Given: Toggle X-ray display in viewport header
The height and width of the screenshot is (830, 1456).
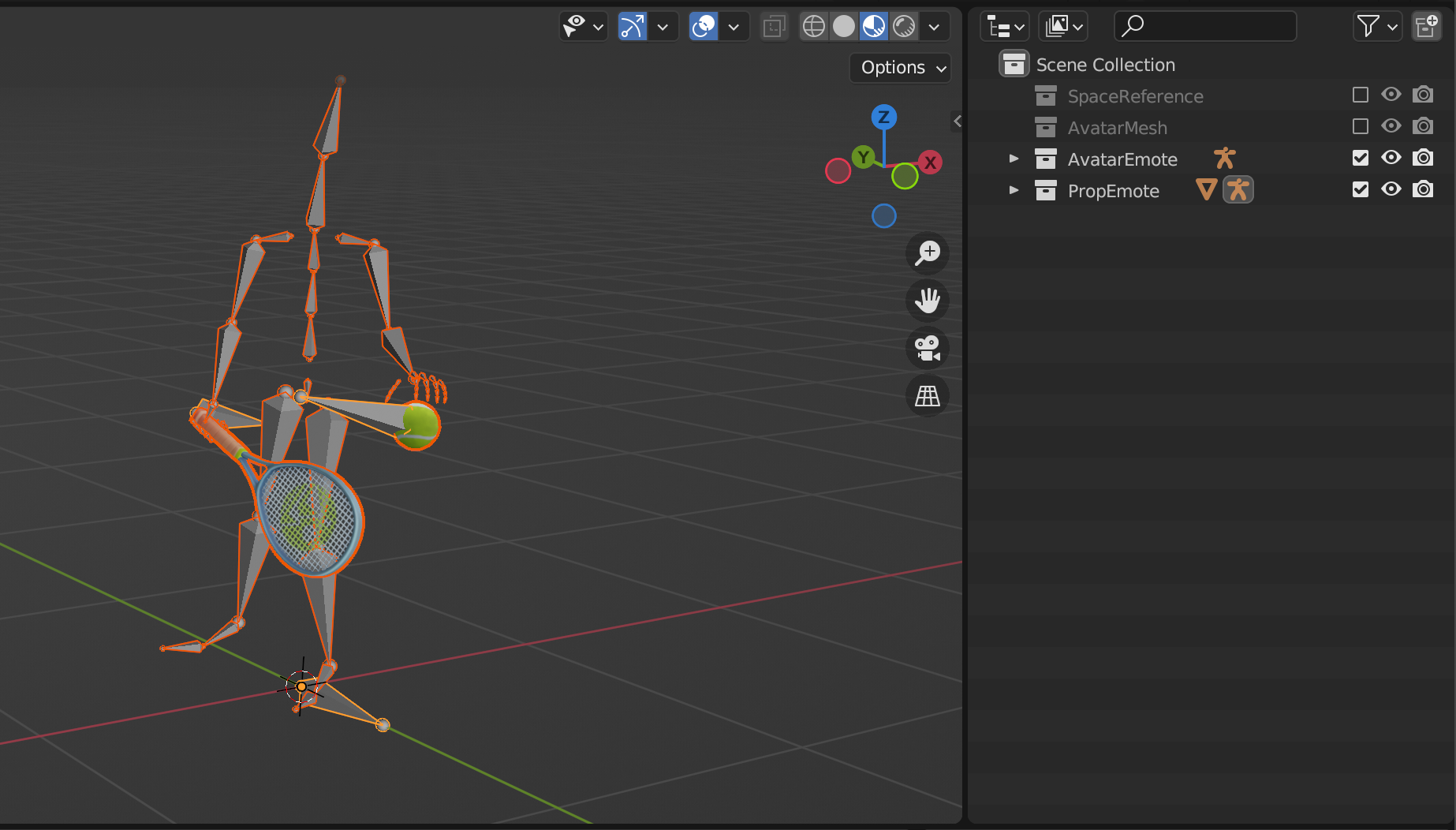Looking at the screenshot, I should 774,27.
